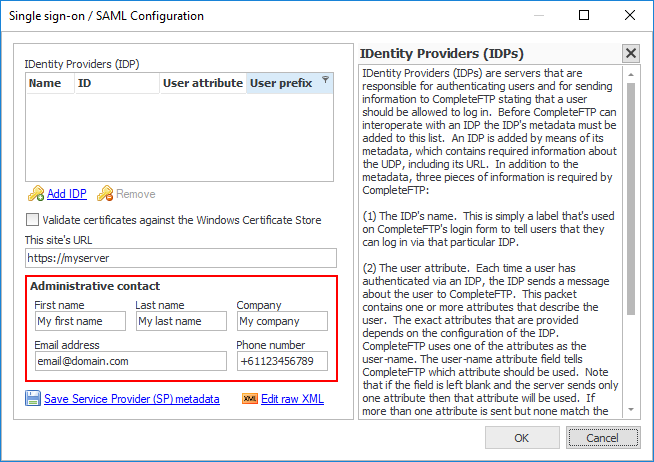Viewport: 654px width, 462px height.
Task: Focus the Email address field
Action: 128,361
